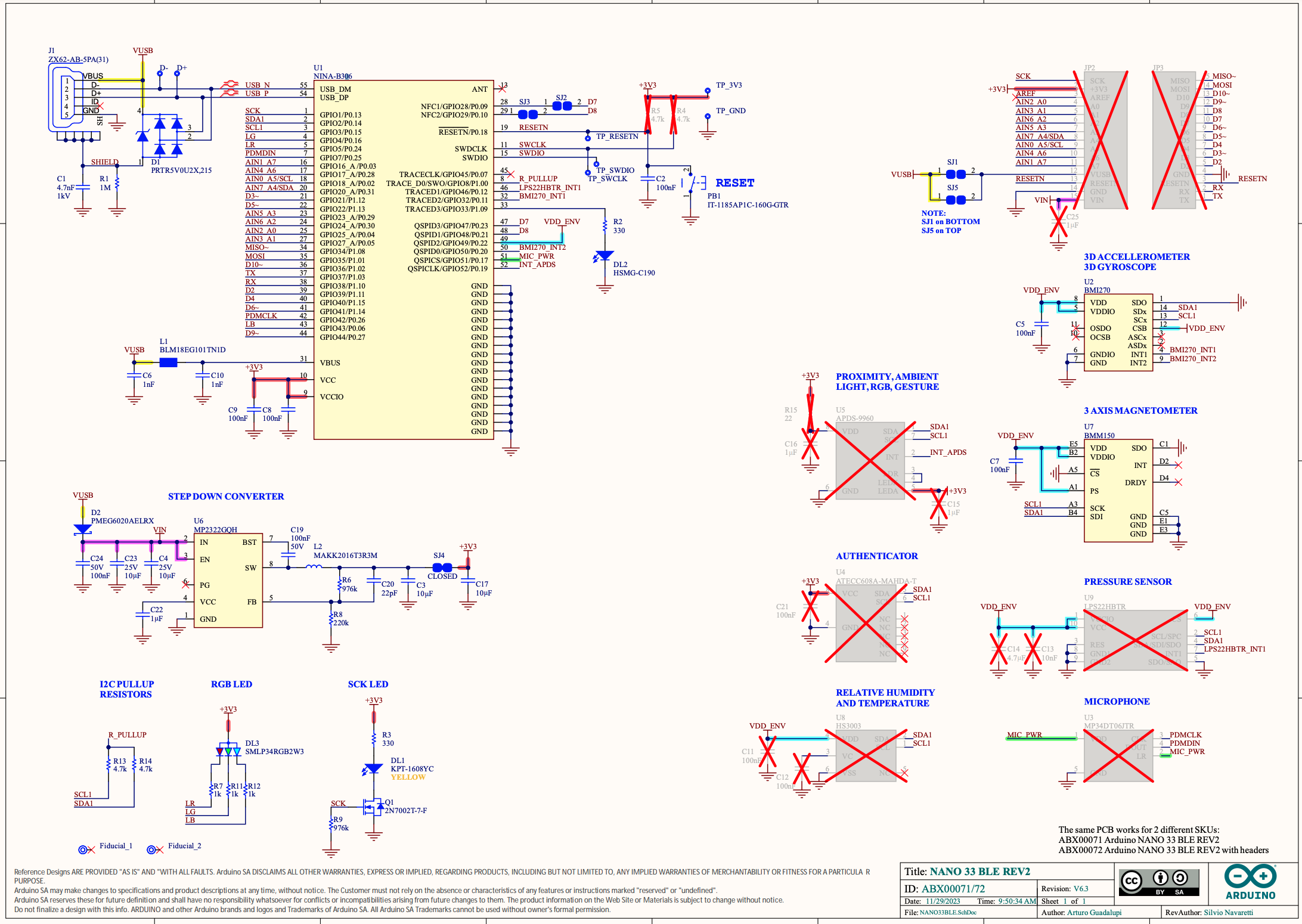Select the TP_GND test point circle
The width and height of the screenshot is (1302, 924).
pyautogui.click(x=707, y=116)
